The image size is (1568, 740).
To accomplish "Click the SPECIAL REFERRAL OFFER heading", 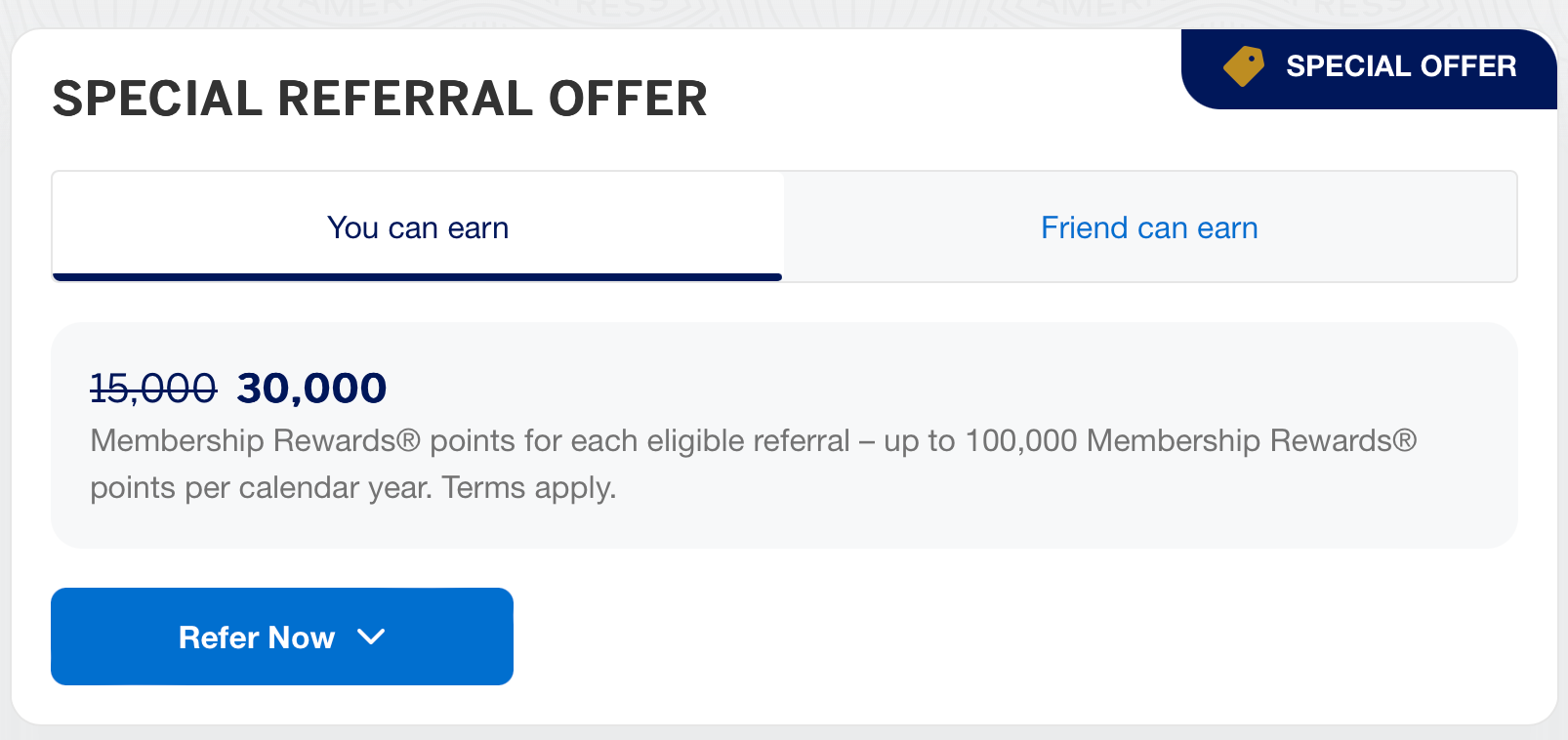I will click(x=380, y=99).
